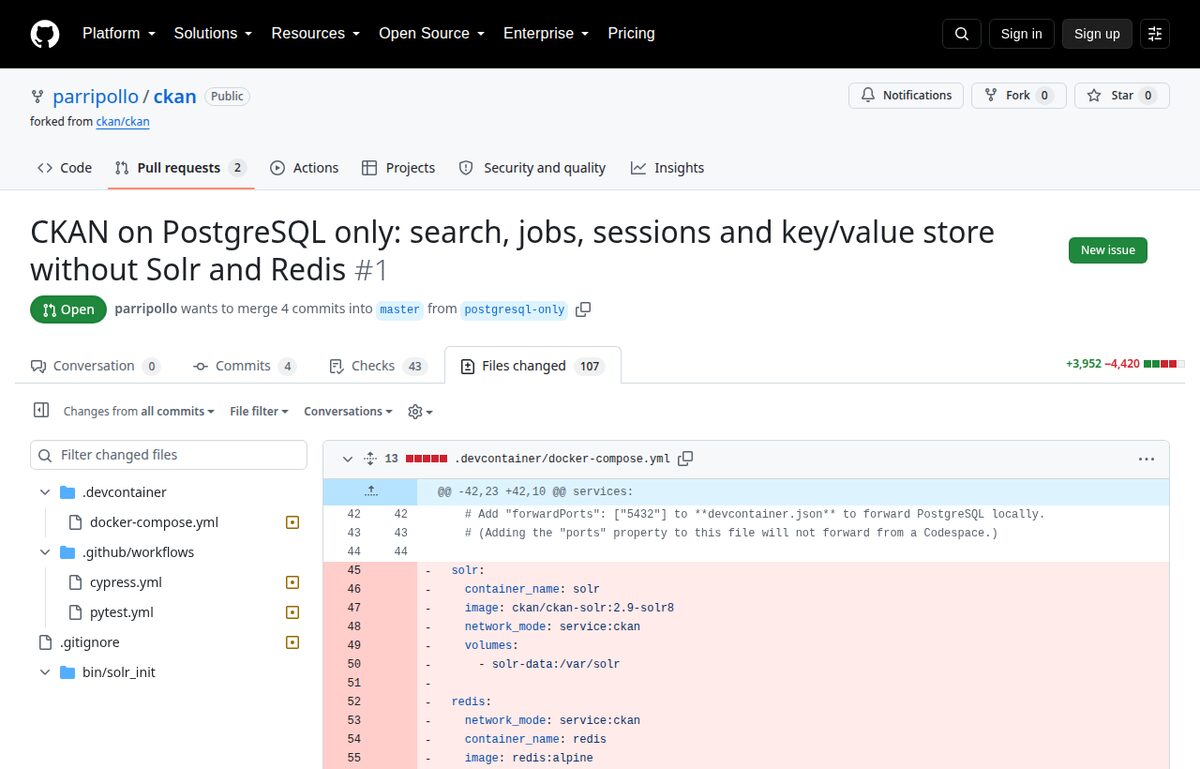The image size is (1200, 769).
Task: Open Security and quality tab
Action: tap(532, 168)
